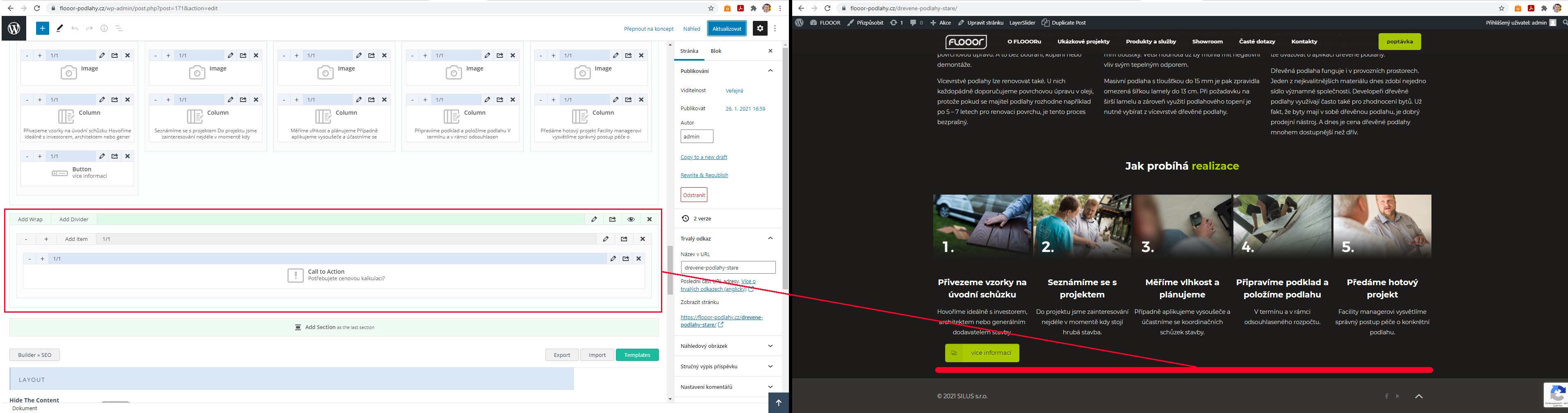The height and width of the screenshot is (413, 1568).
Task: Delete the Button block 'více informací'
Action: pyautogui.click(x=128, y=157)
